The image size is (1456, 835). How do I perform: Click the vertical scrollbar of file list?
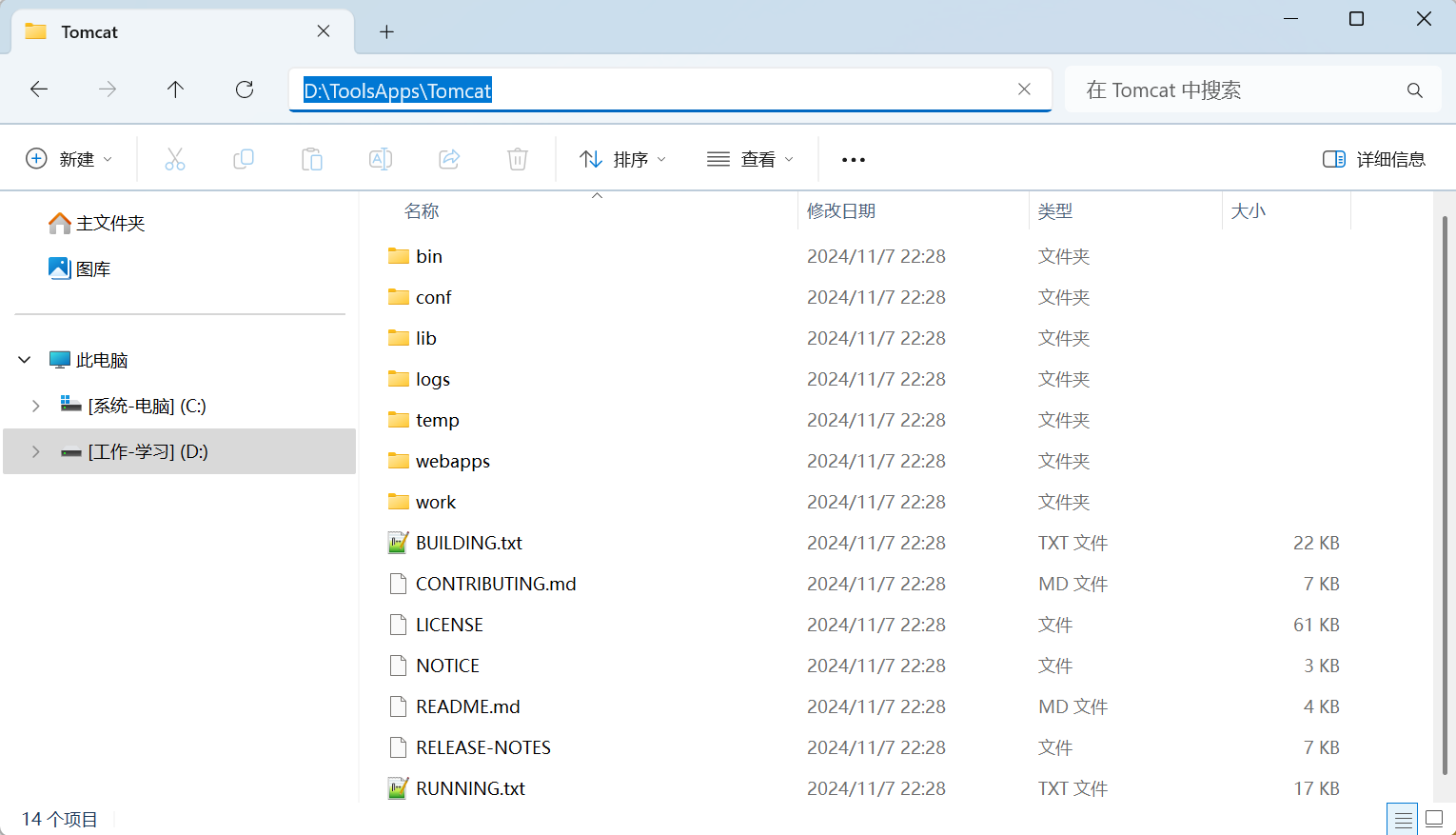point(1445,495)
